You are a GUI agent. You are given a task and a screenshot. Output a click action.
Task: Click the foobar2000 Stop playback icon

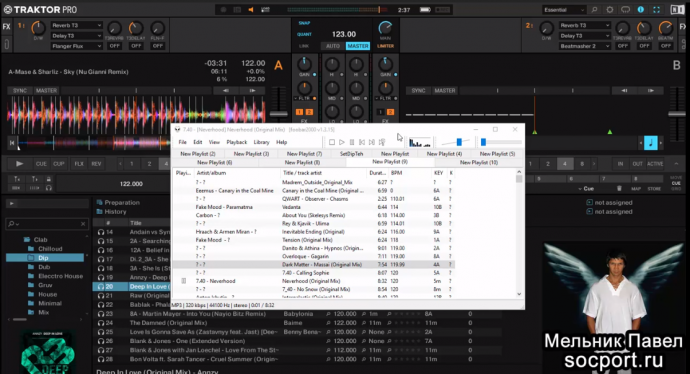click(332, 142)
